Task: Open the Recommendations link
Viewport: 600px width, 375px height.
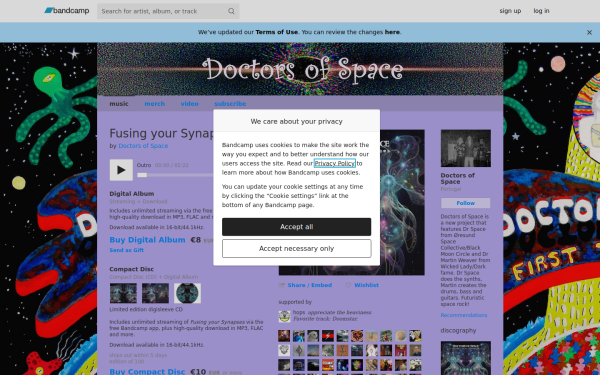Action: tap(464, 315)
